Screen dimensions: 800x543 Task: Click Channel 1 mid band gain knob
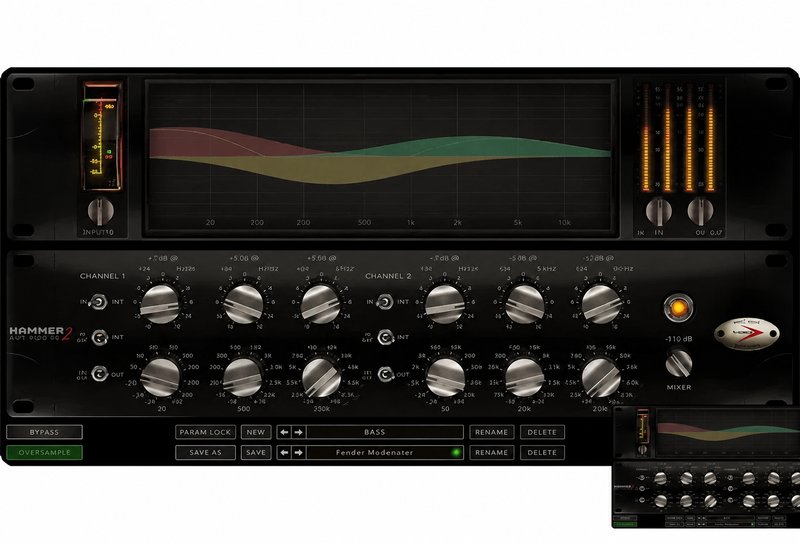pos(243,304)
